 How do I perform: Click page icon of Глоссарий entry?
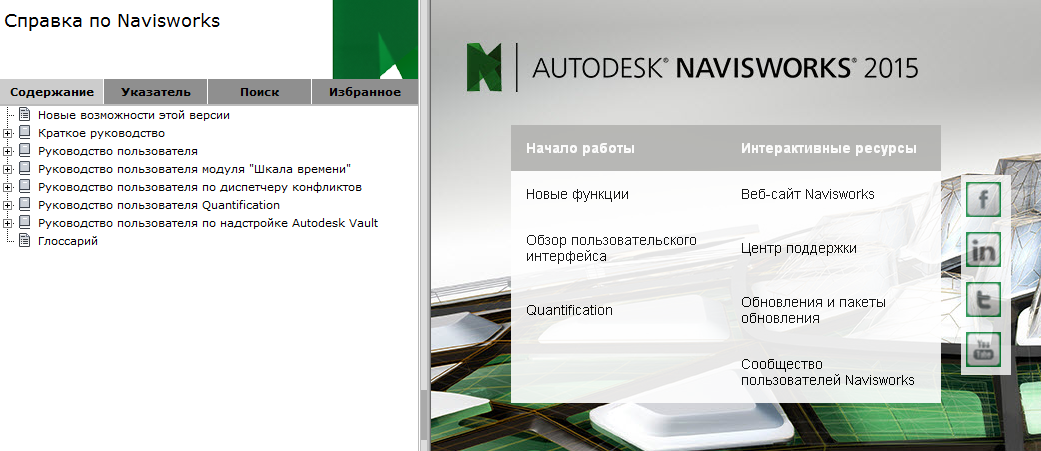[25, 240]
